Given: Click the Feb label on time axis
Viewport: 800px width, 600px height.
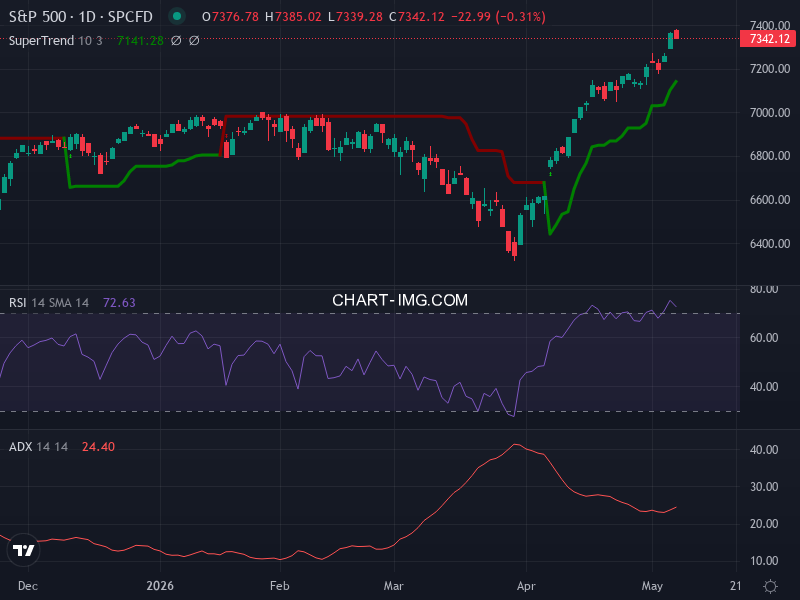Looking at the screenshot, I should pyautogui.click(x=280, y=586).
